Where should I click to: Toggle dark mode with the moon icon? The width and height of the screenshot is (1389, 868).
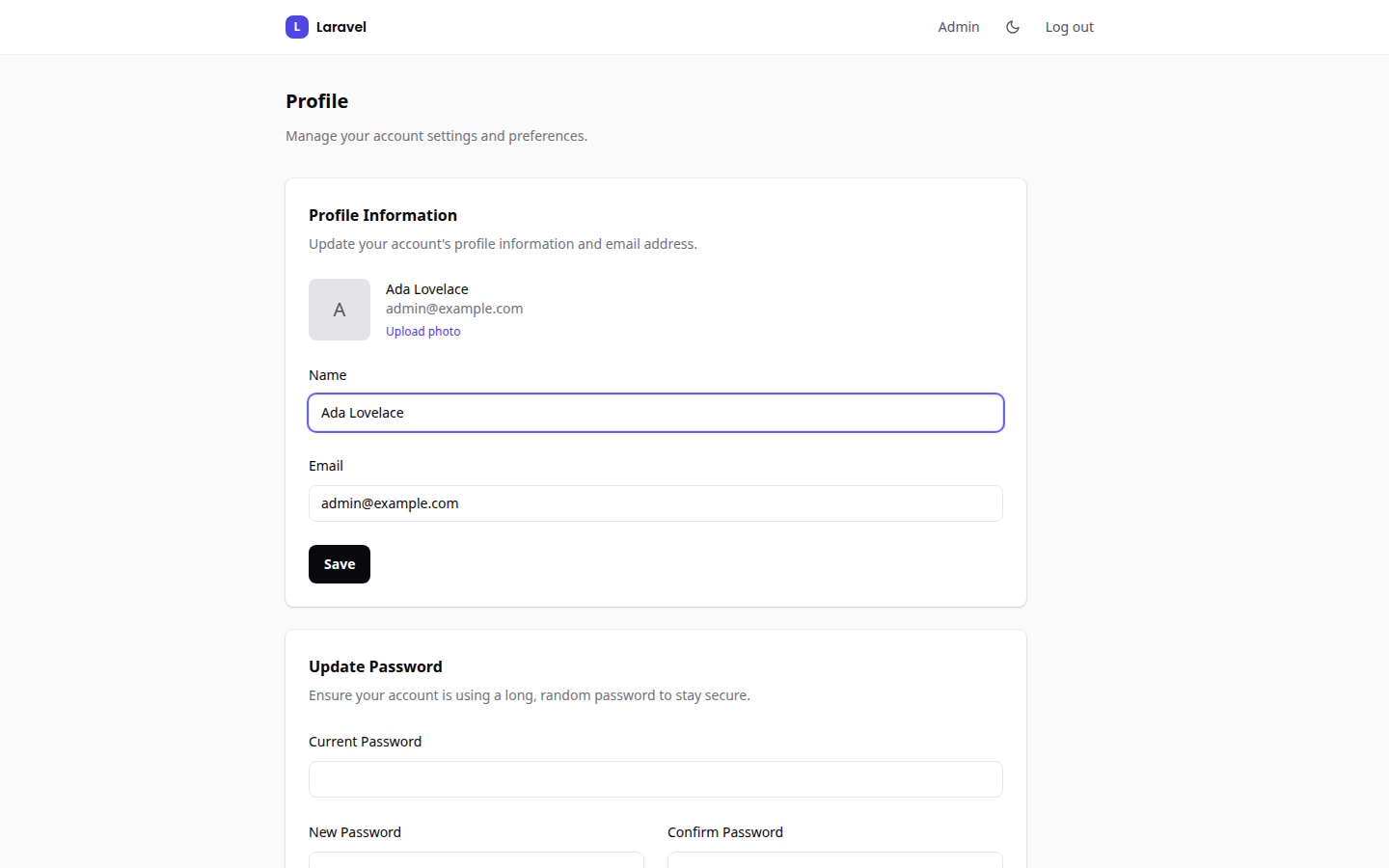[x=1013, y=27]
